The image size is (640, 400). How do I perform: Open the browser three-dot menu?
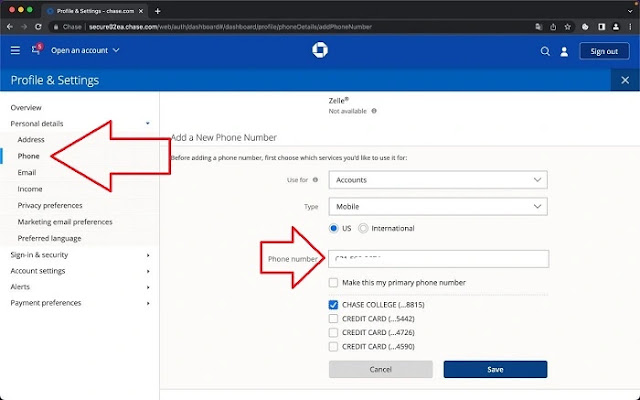(631, 27)
